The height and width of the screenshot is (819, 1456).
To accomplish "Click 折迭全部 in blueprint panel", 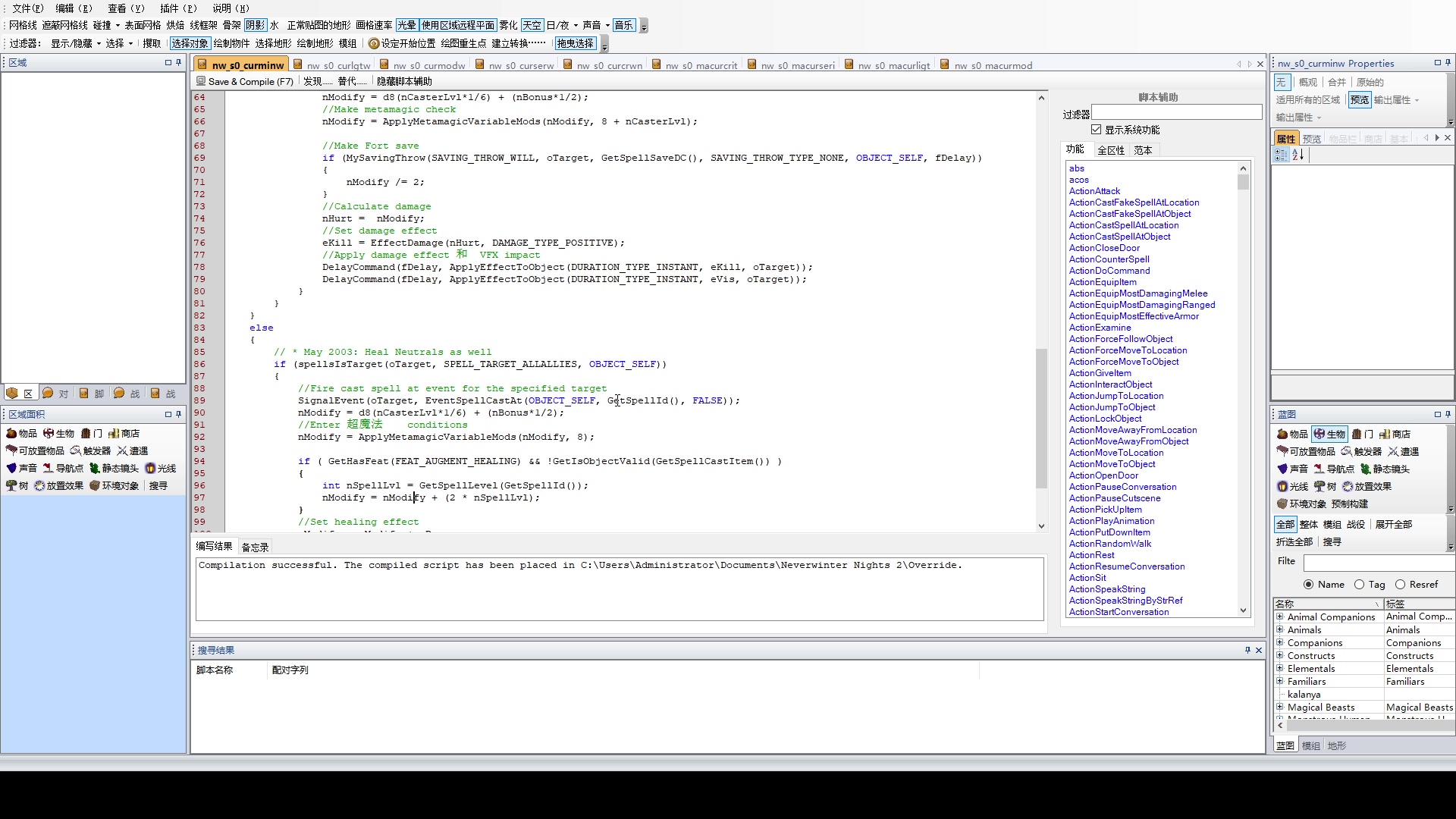I will (1294, 541).
